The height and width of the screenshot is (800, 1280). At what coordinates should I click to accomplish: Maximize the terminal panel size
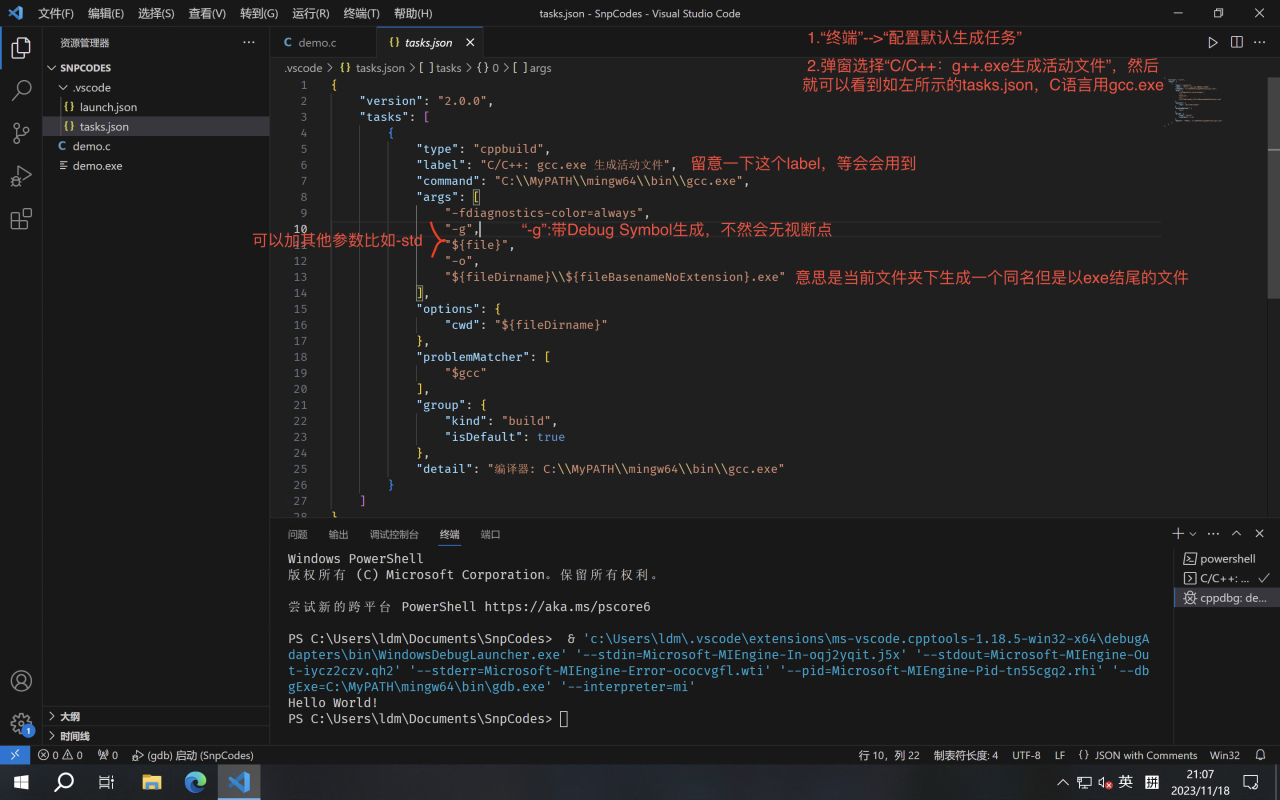(x=1237, y=534)
